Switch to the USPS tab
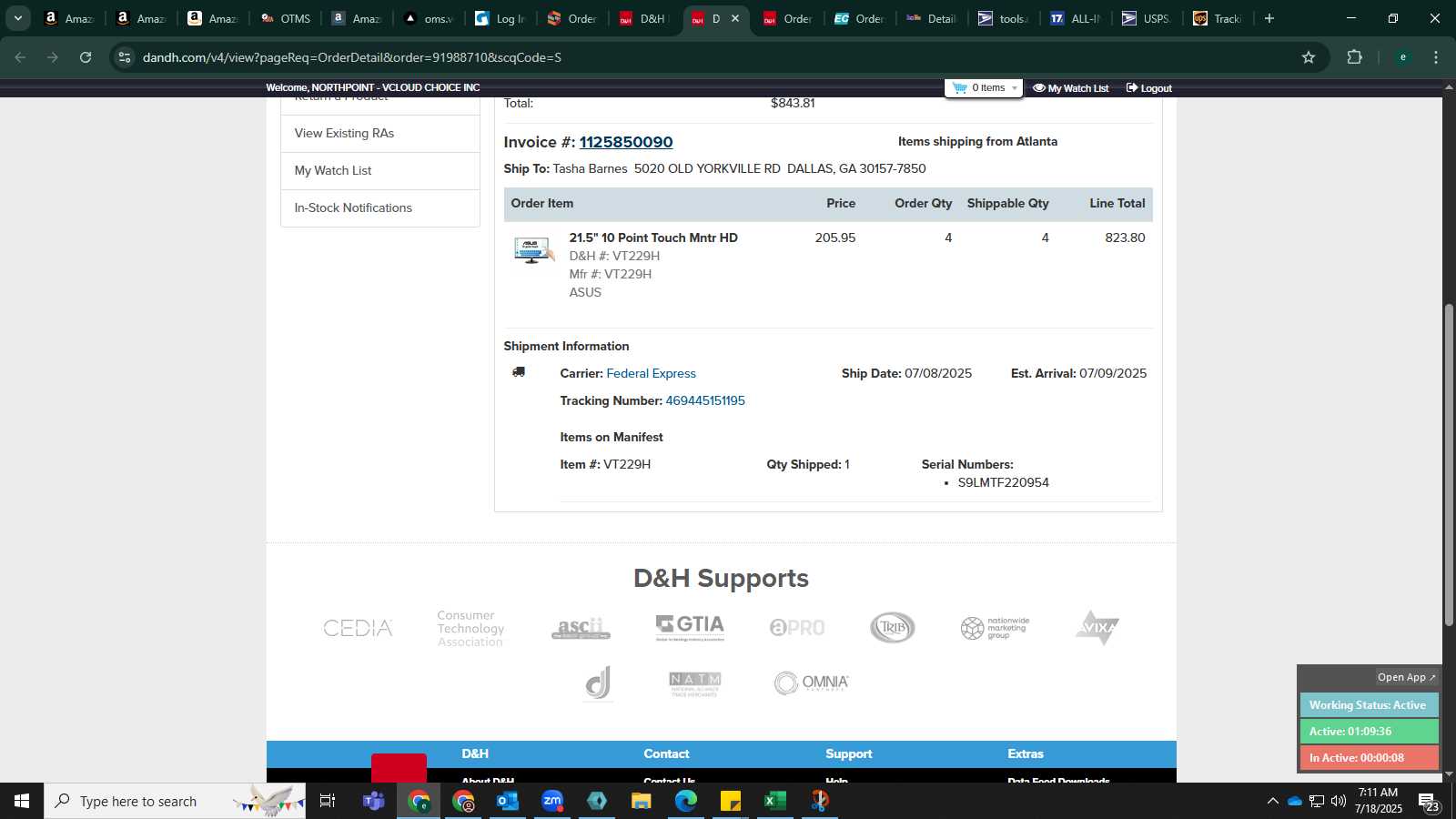1456x819 pixels. 1147,18
